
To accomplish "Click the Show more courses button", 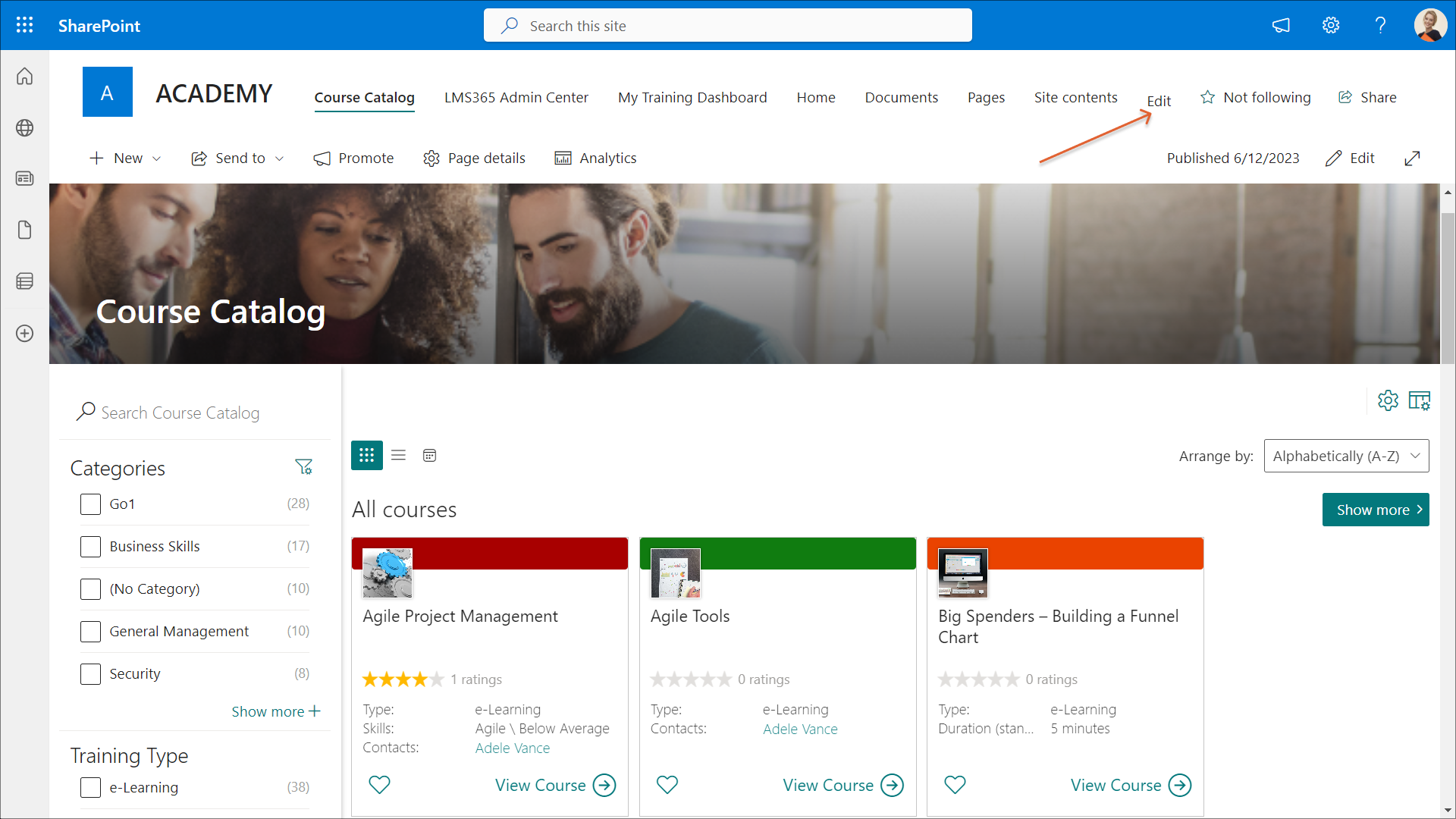I will point(1375,510).
